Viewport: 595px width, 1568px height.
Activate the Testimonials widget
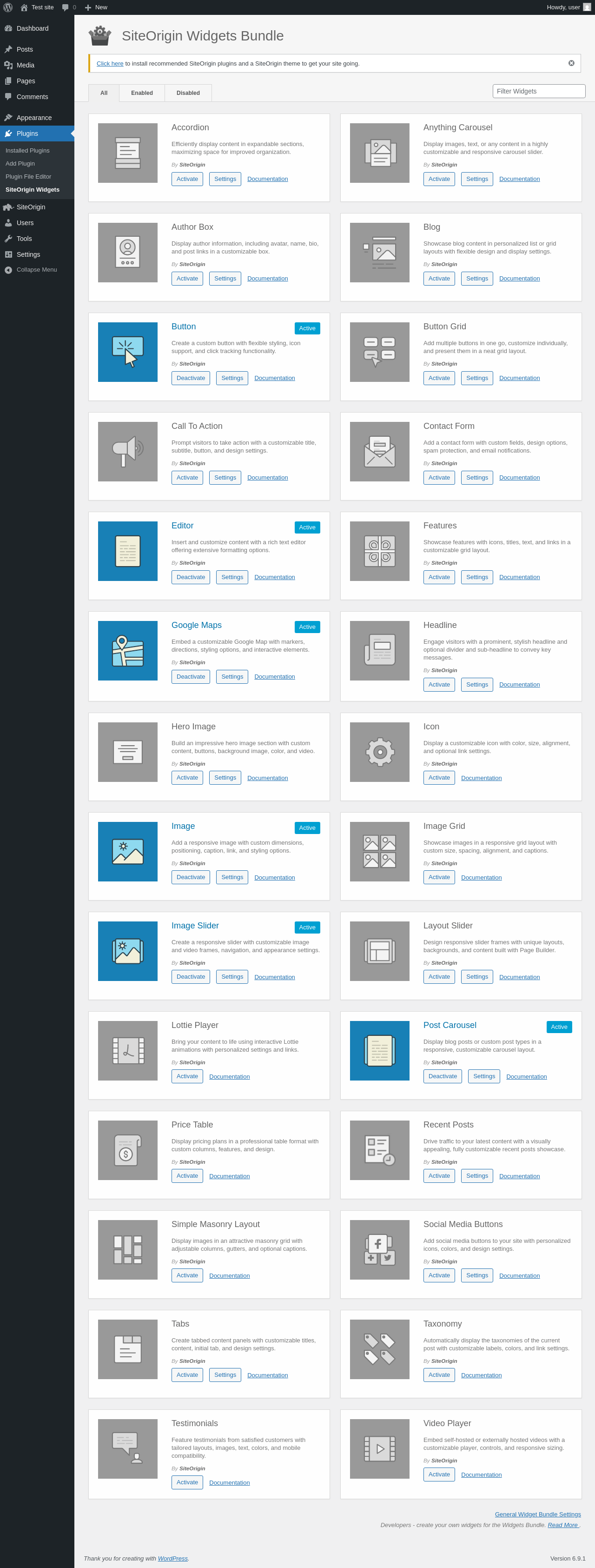click(187, 1482)
